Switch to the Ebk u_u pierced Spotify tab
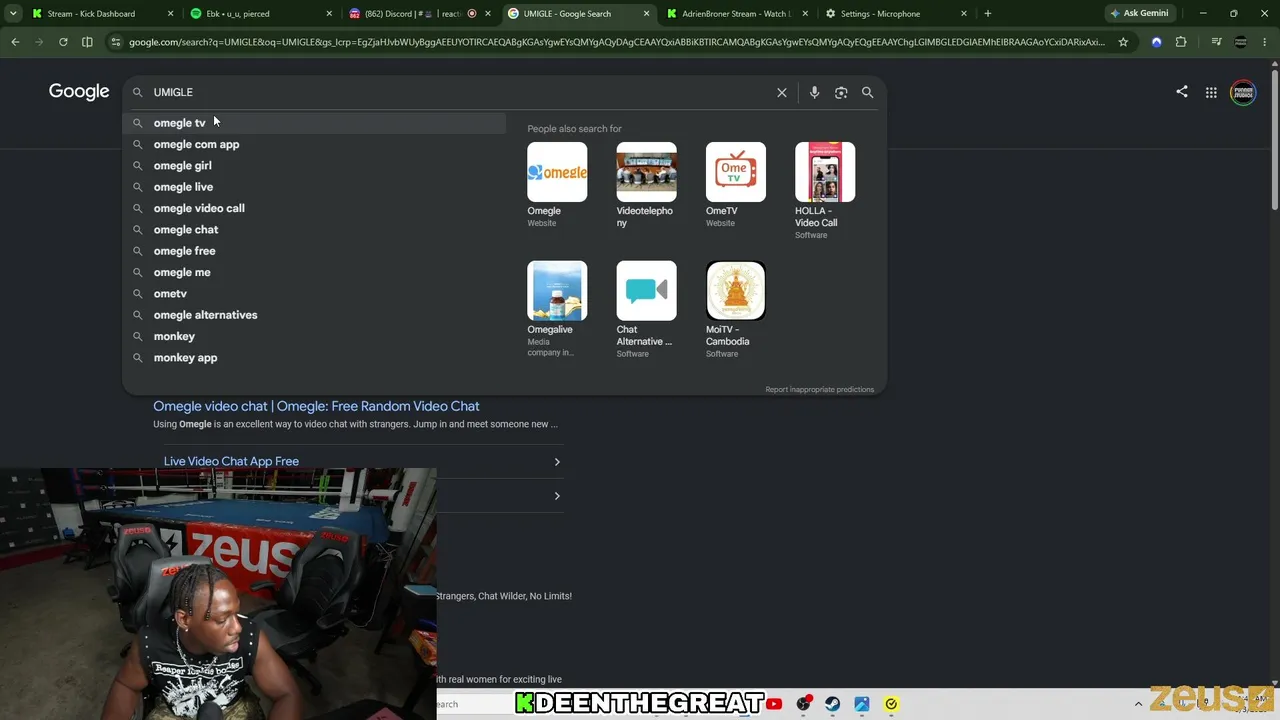 click(x=260, y=14)
